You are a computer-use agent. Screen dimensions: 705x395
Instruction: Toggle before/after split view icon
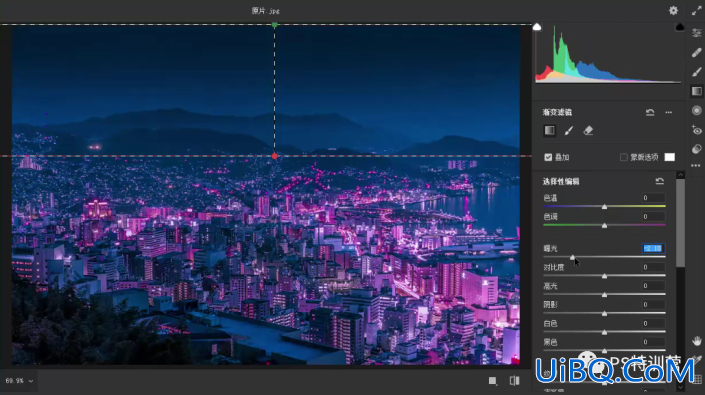(514, 381)
